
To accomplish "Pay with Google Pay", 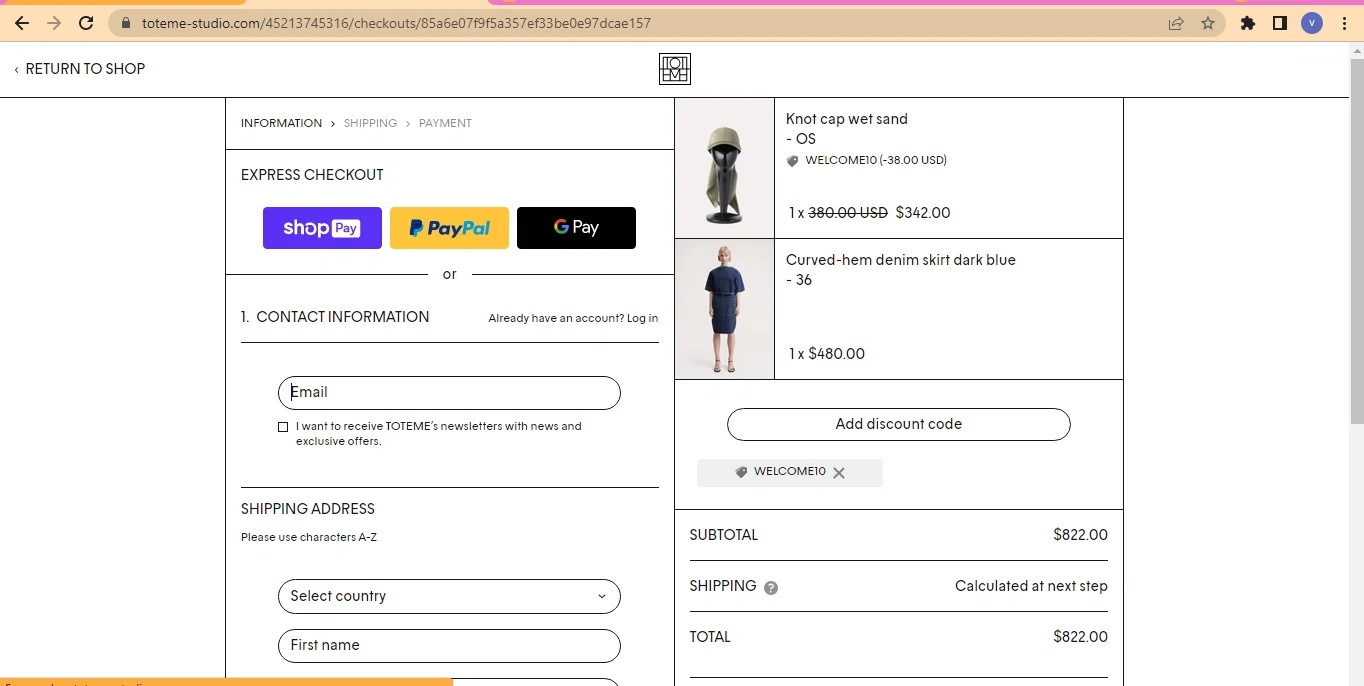I will click(576, 228).
